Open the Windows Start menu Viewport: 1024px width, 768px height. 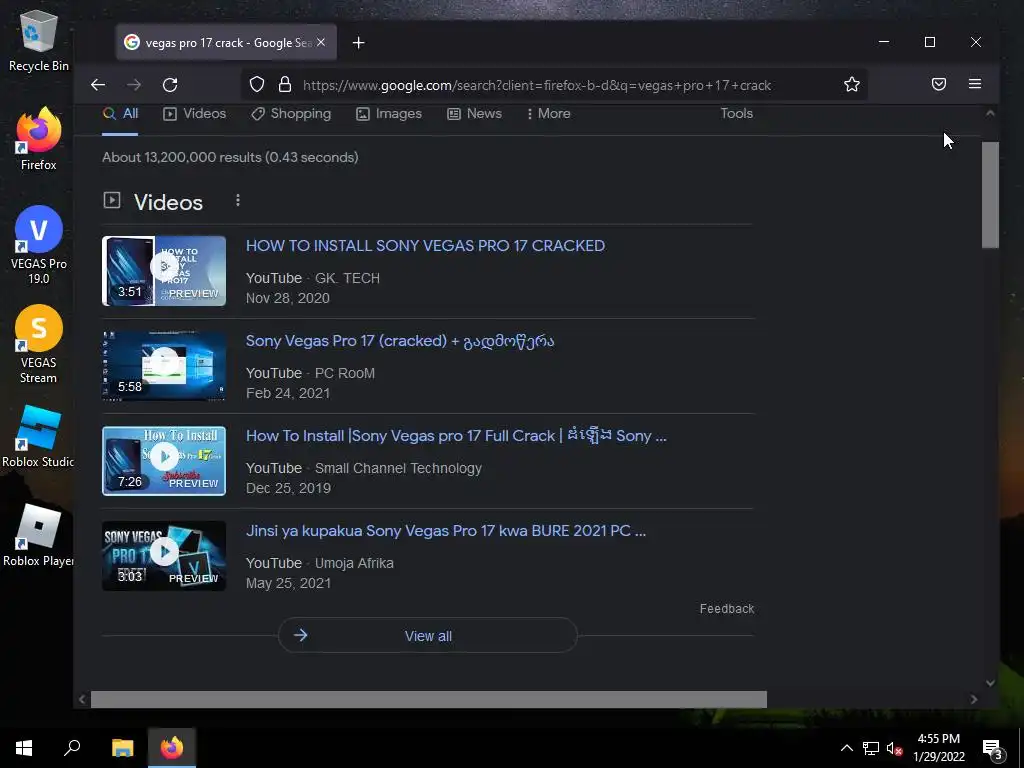click(24, 748)
